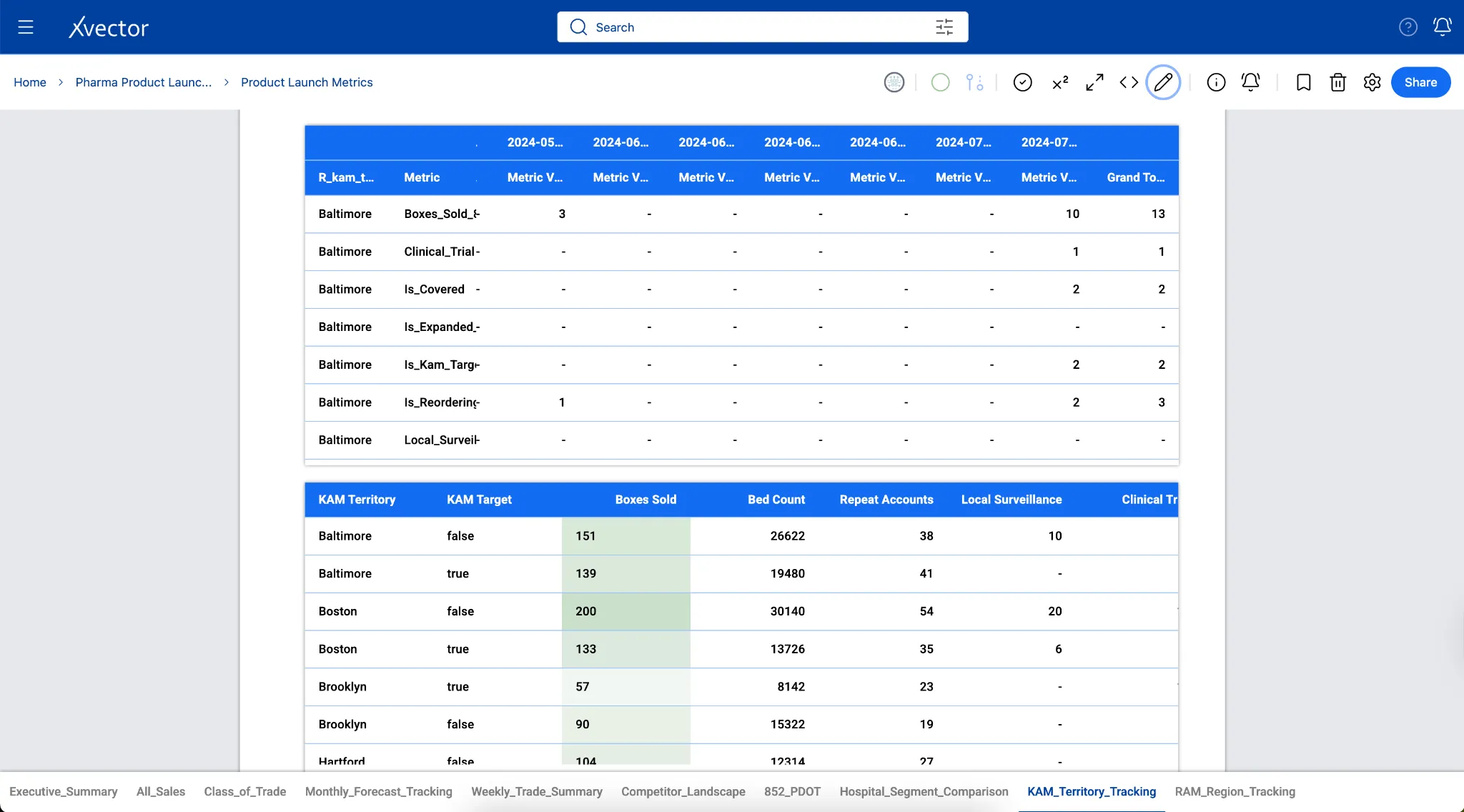Click KAM Territory column header
The image size is (1464, 812).
pos(357,500)
